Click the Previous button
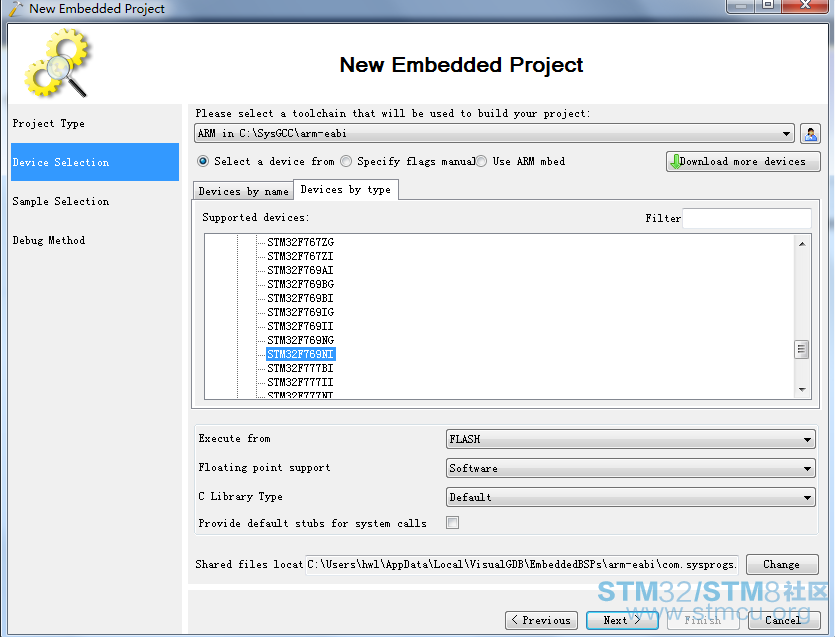835x637 pixels. pos(541,620)
